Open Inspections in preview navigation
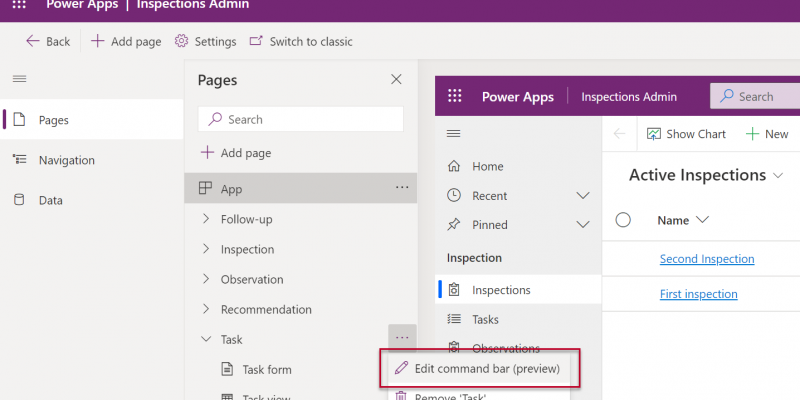 [x=518, y=290]
